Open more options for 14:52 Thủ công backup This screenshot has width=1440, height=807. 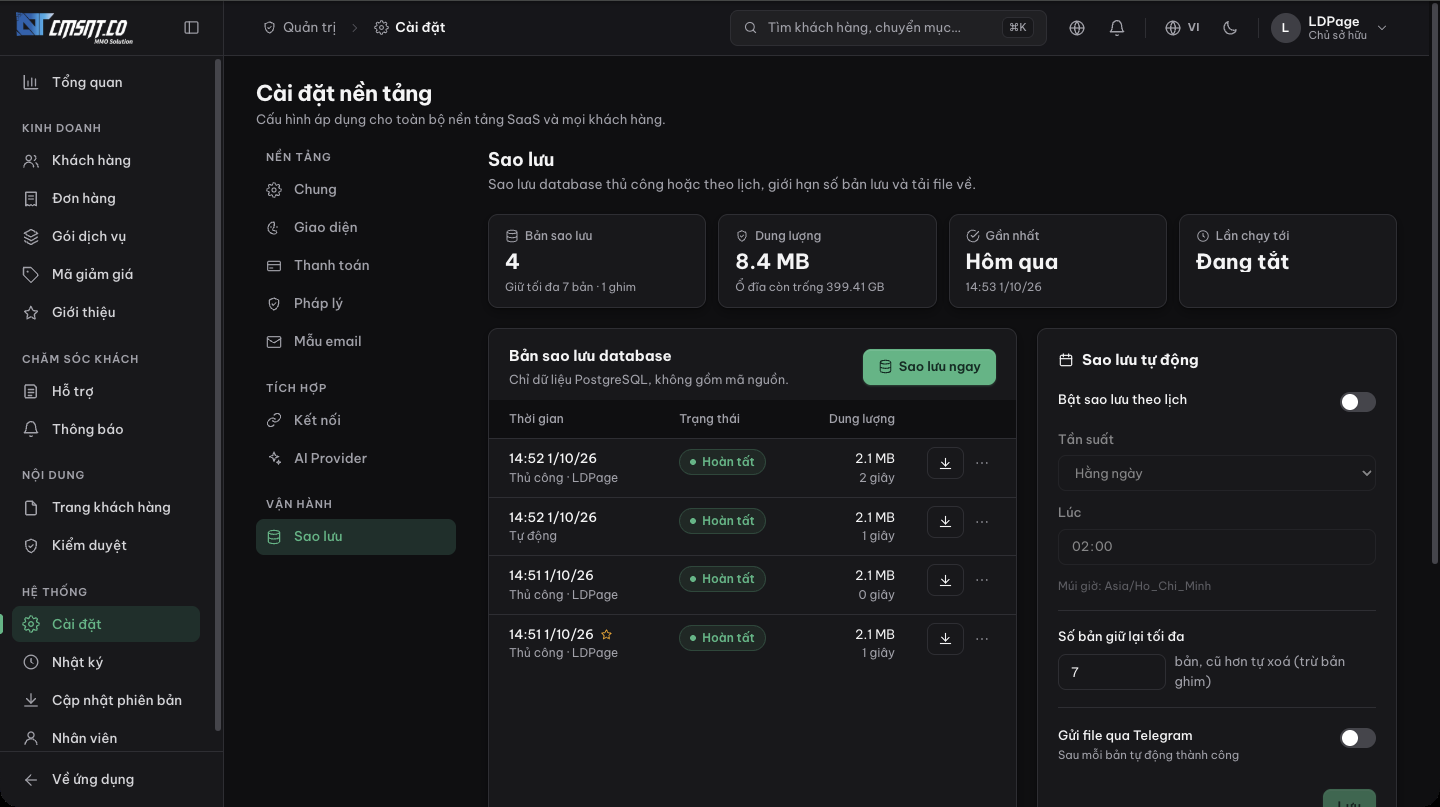tap(982, 463)
